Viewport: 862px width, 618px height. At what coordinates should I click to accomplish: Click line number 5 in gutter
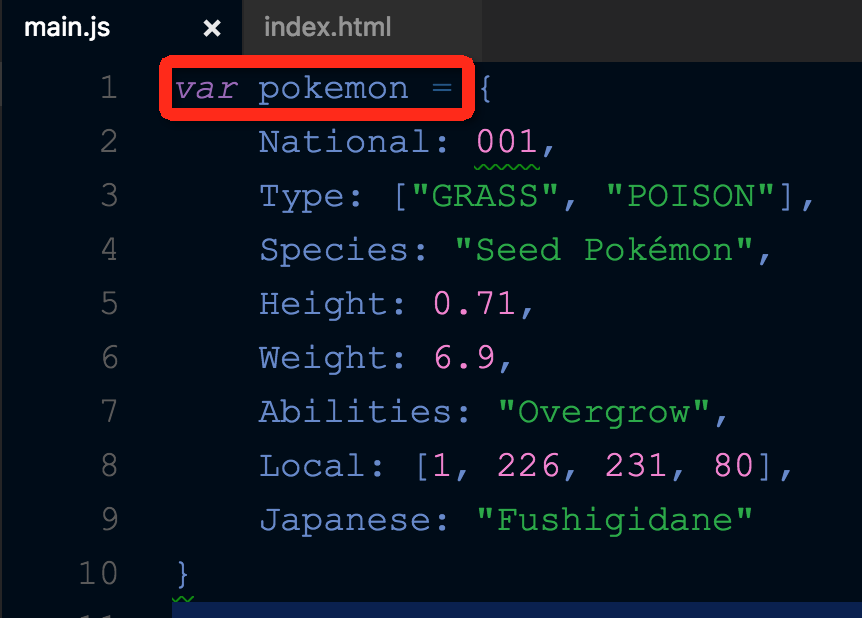pyautogui.click(x=109, y=303)
